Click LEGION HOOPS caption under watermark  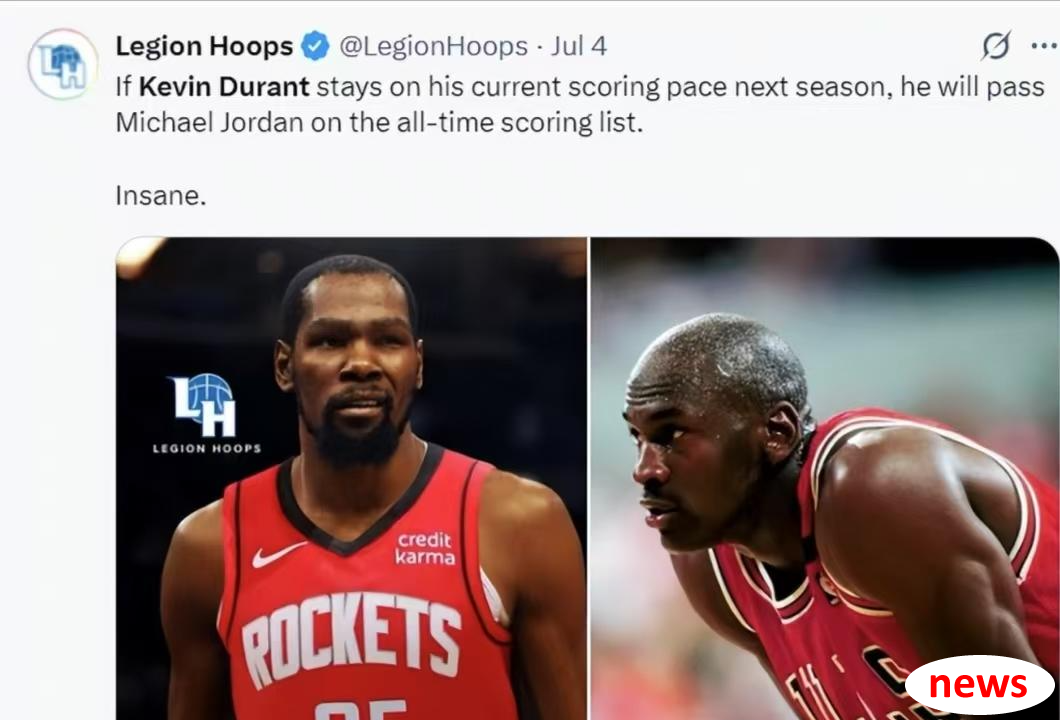[207, 448]
